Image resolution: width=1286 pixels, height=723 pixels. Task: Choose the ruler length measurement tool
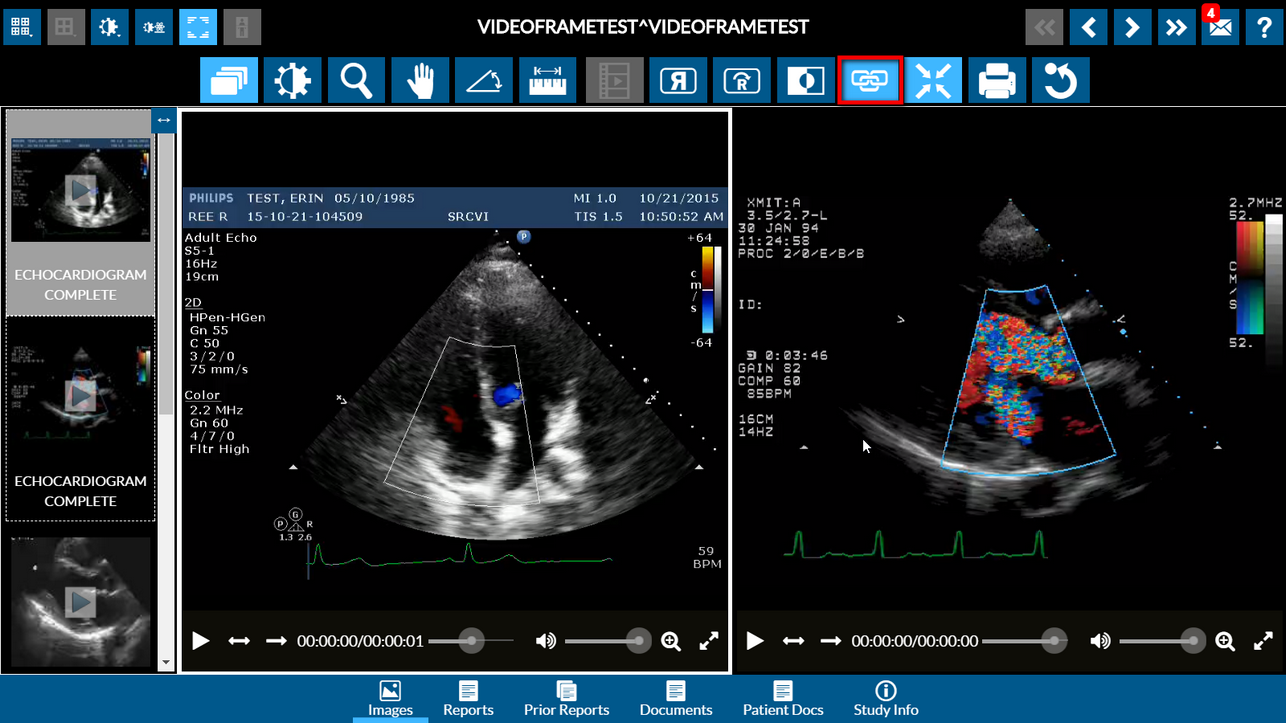point(547,80)
